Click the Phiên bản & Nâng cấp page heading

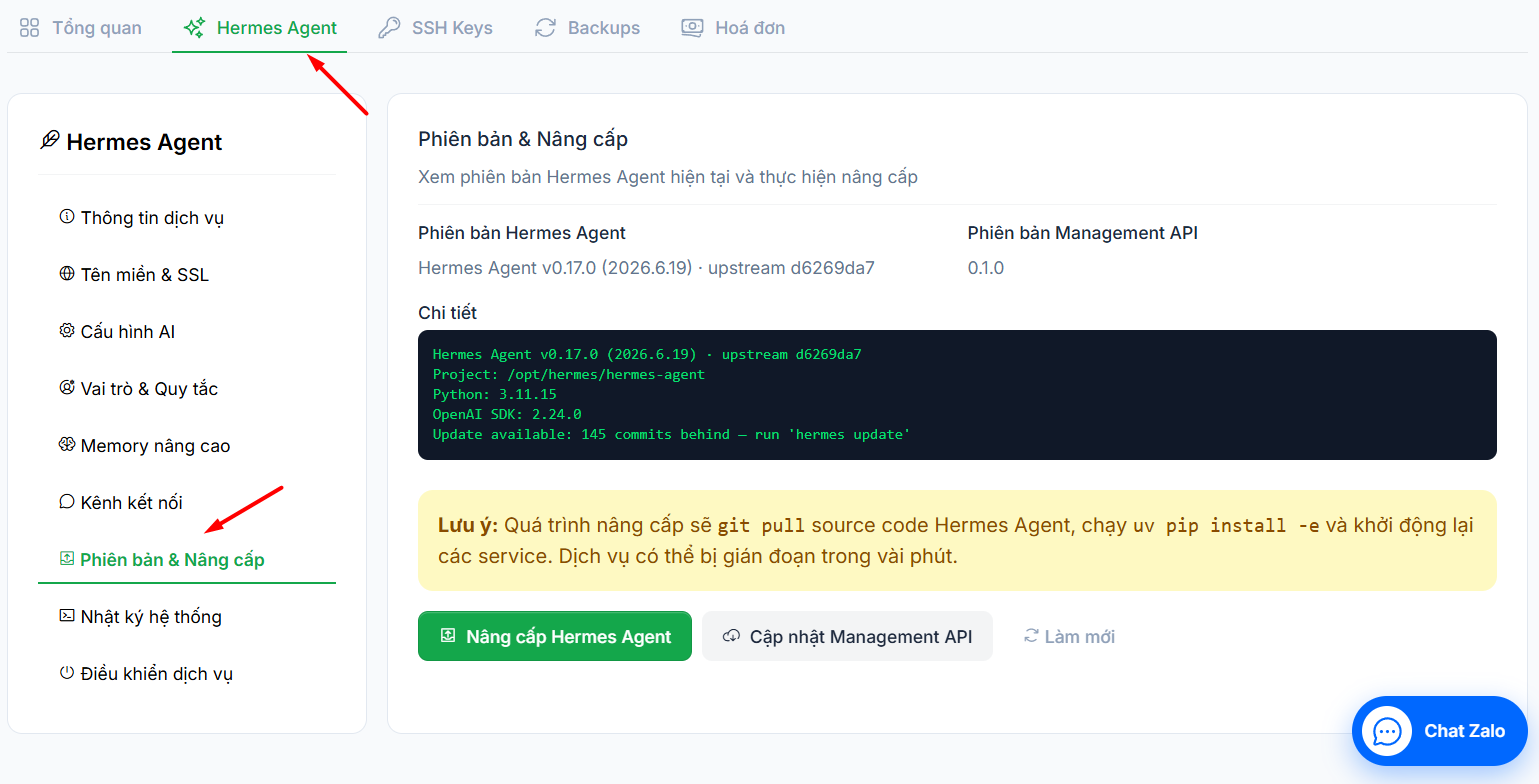523,138
